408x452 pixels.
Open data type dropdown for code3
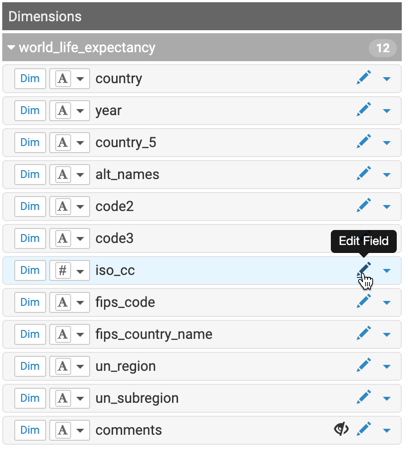coord(80,239)
